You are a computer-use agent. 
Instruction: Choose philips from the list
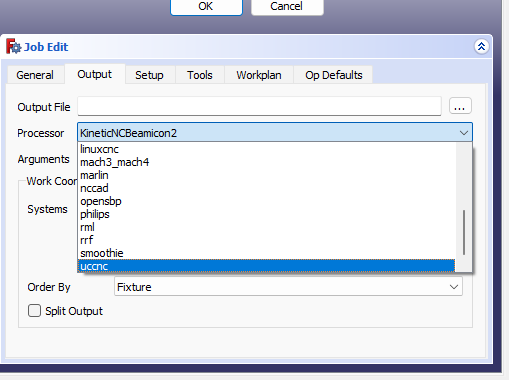[266, 214]
